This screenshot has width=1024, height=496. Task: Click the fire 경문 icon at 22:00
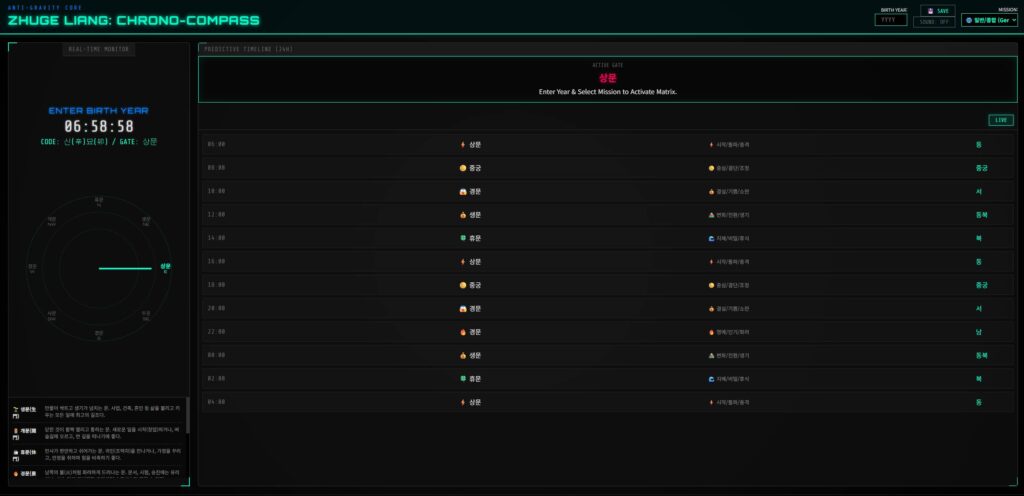click(x=463, y=332)
